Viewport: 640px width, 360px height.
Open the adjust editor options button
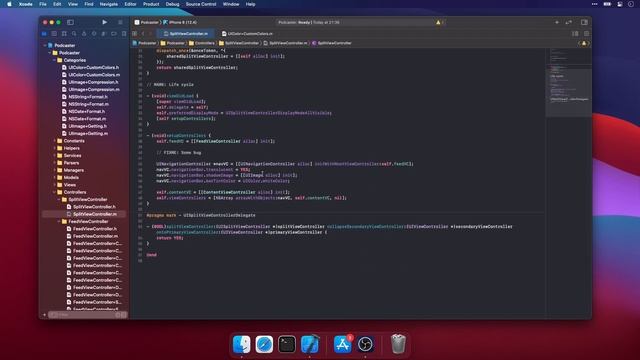575,33
